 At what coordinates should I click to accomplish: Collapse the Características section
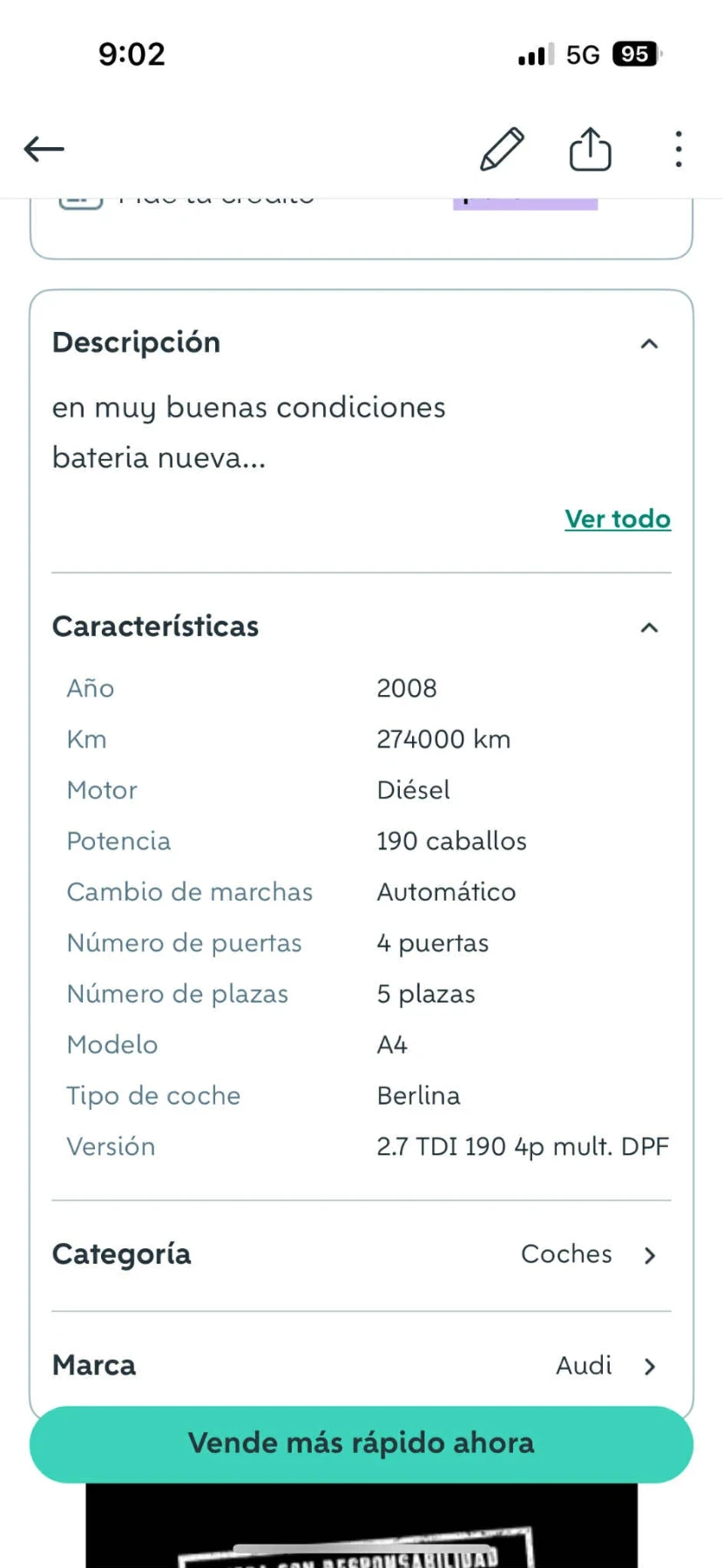tap(648, 626)
